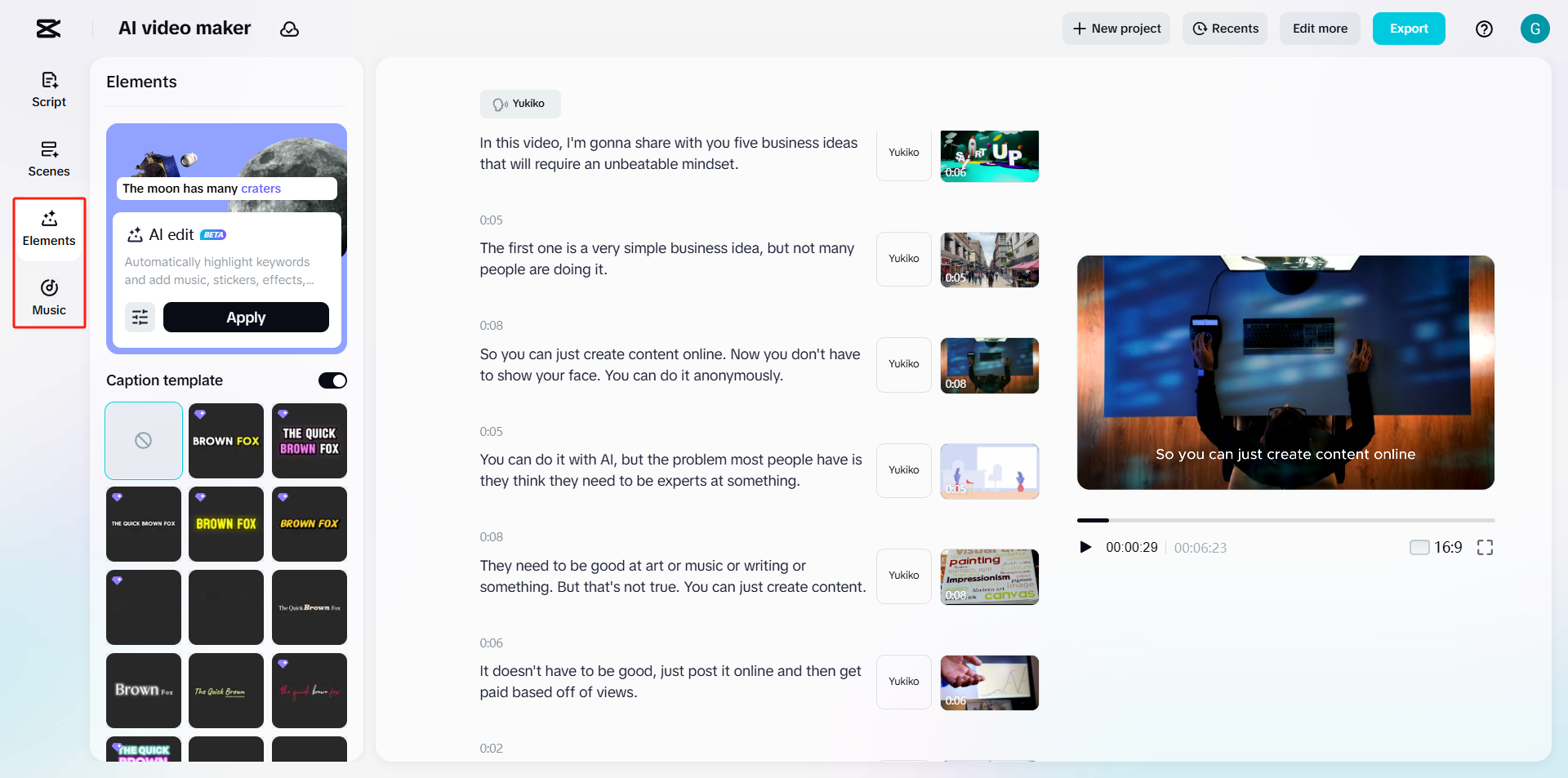
Task: Create a New project
Action: pyautogui.click(x=1116, y=29)
